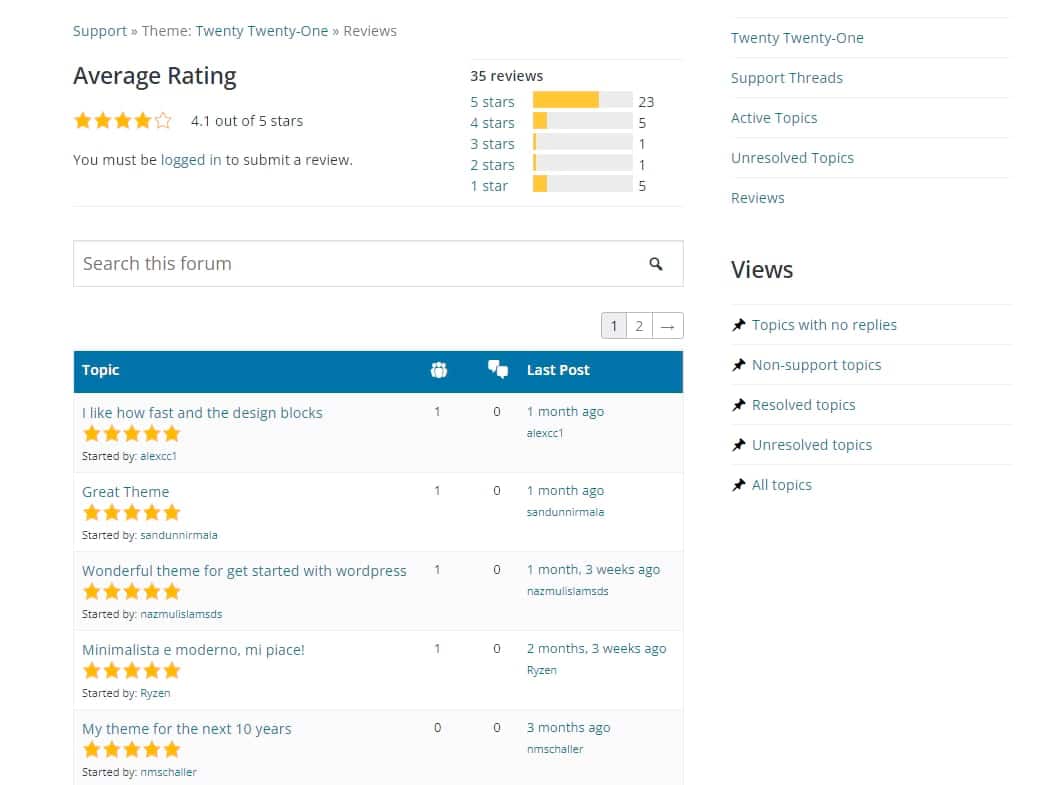
Task: Click the pin icon next to "Resolved topics"
Action: [x=738, y=404]
